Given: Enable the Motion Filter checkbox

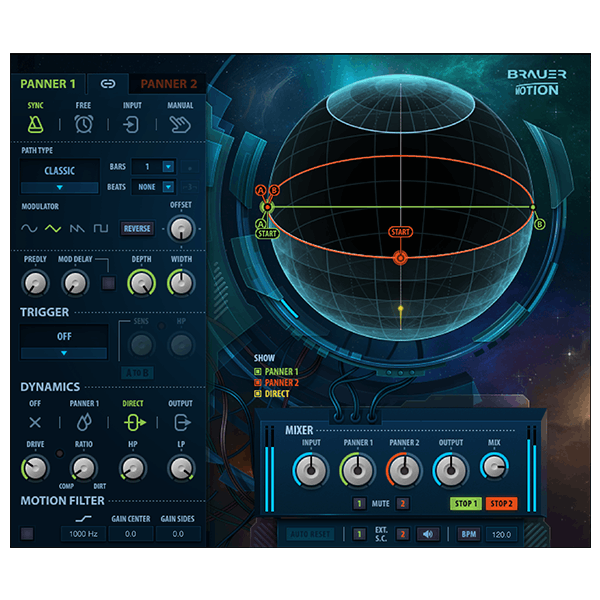Looking at the screenshot, I should (27, 534).
